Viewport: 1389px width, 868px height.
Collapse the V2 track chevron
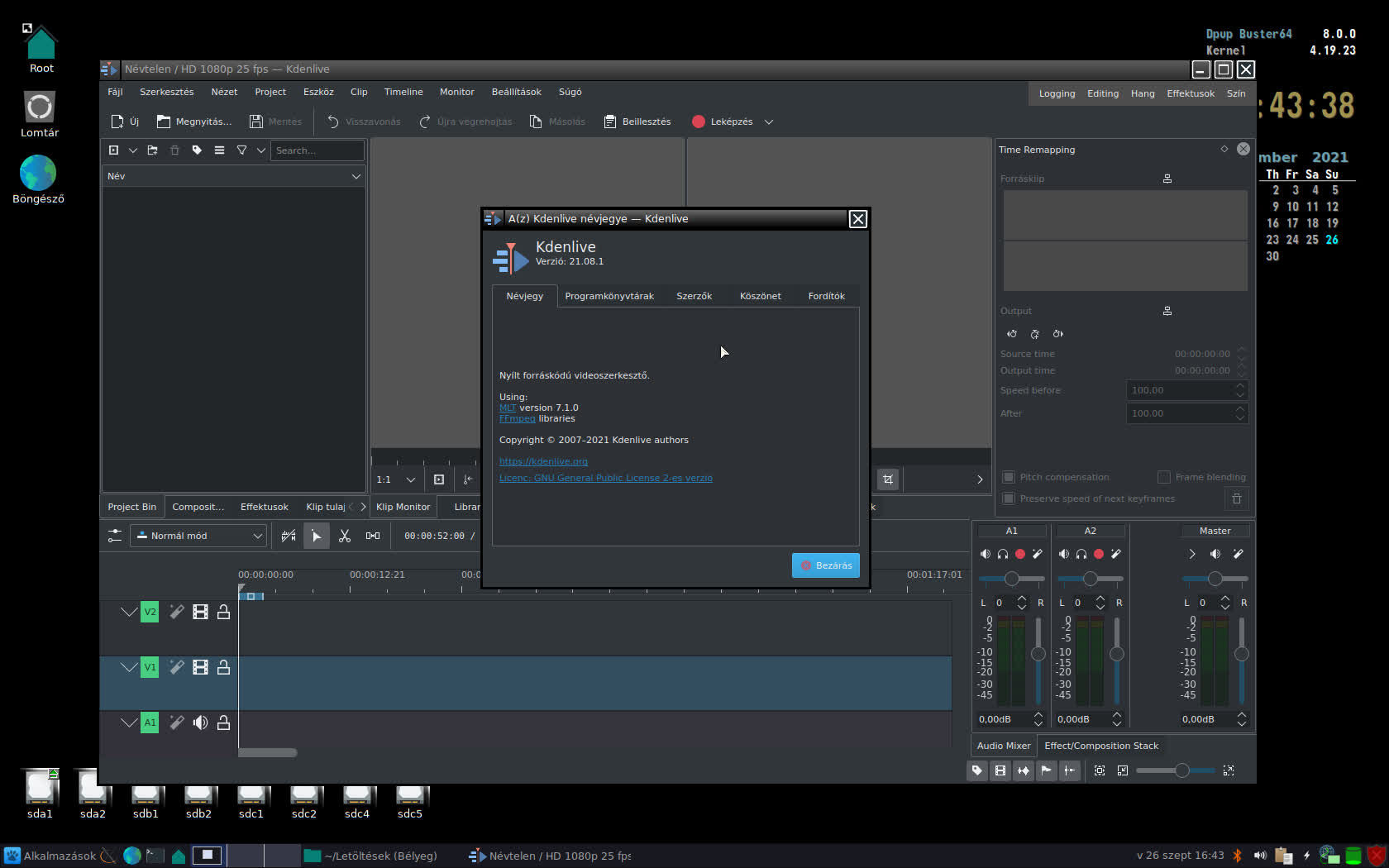click(129, 612)
